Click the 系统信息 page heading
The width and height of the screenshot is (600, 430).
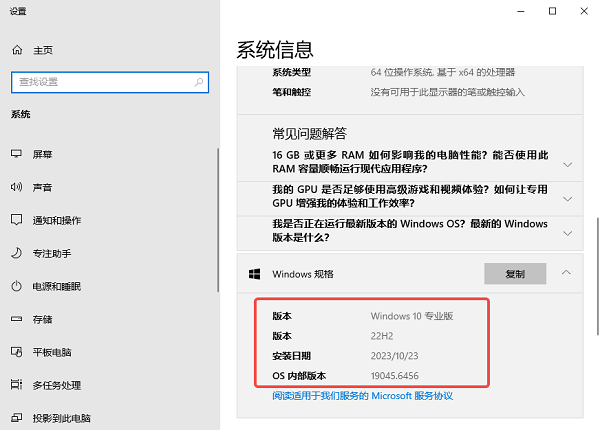[x=275, y=50]
